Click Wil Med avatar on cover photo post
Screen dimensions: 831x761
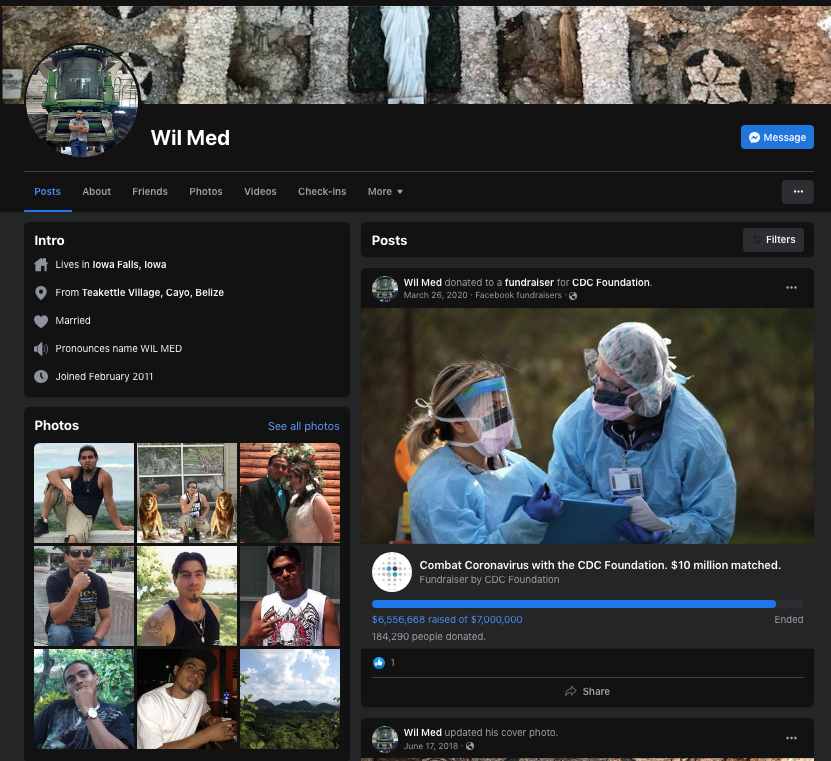coord(385,739)
